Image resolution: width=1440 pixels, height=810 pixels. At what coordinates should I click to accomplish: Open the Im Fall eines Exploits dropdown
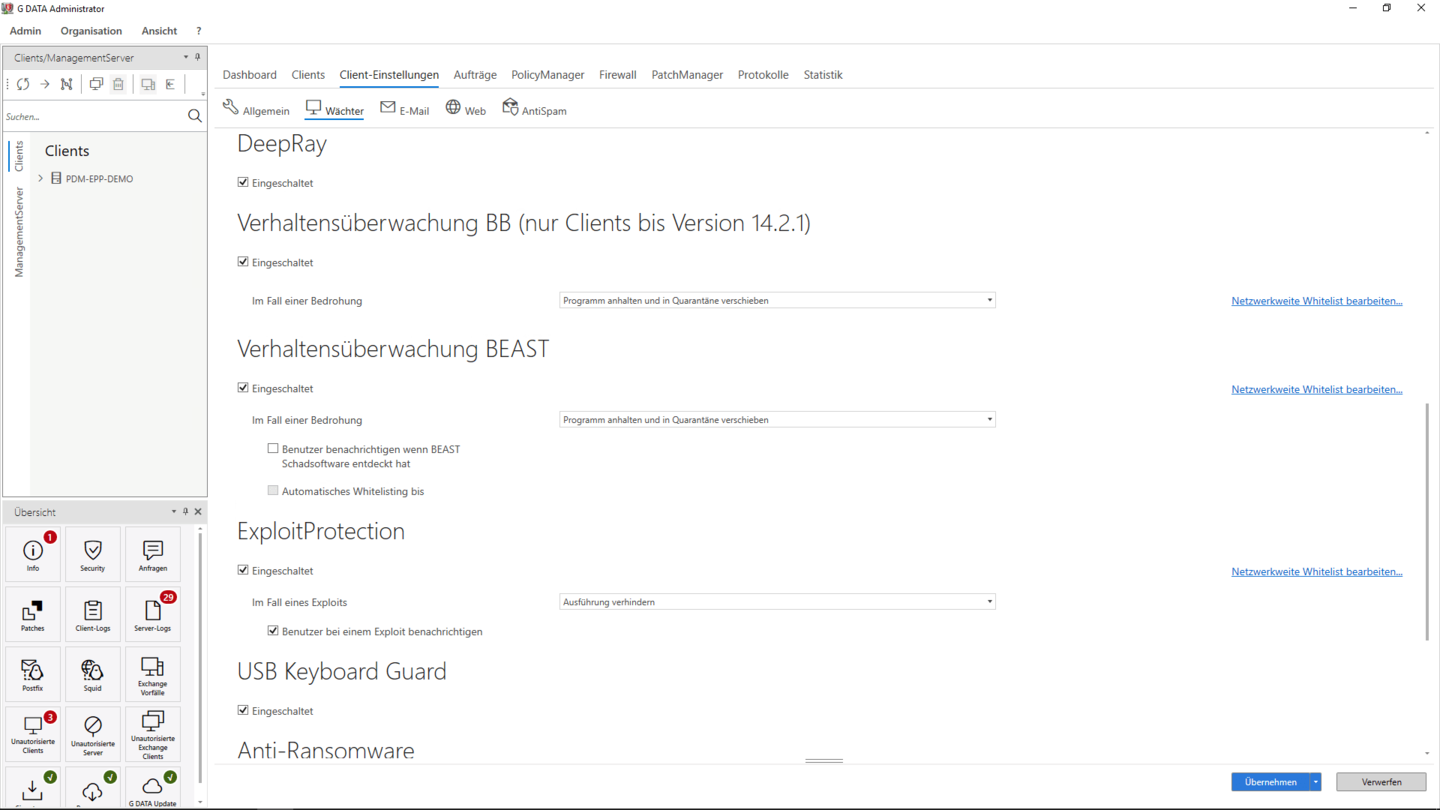(x=777, y=602)
